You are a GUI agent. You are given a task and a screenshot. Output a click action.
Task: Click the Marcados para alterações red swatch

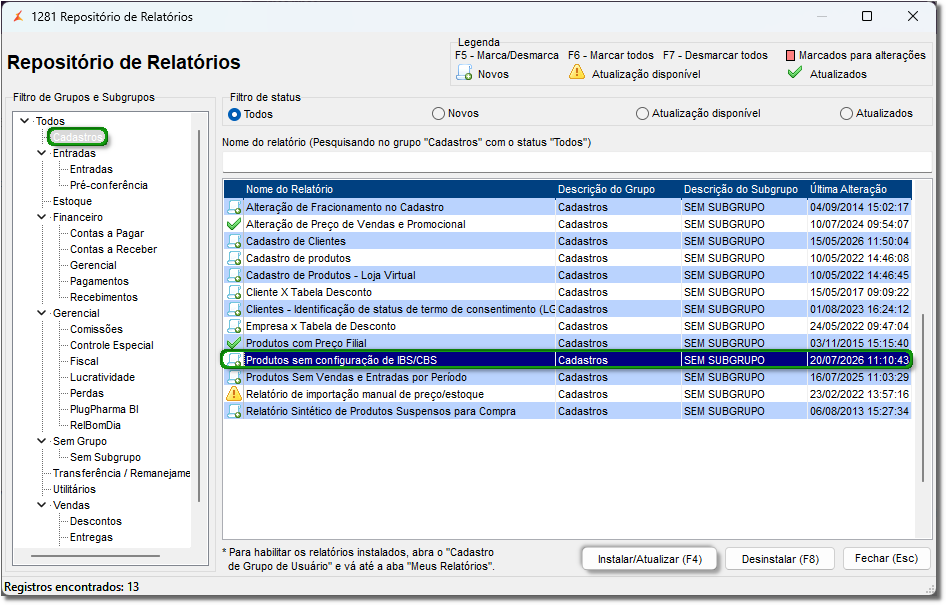[x=790, y=55]
